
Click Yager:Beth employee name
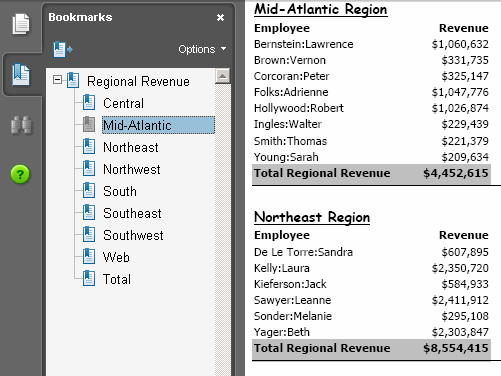pyautogui.click(x=282, y=332)
